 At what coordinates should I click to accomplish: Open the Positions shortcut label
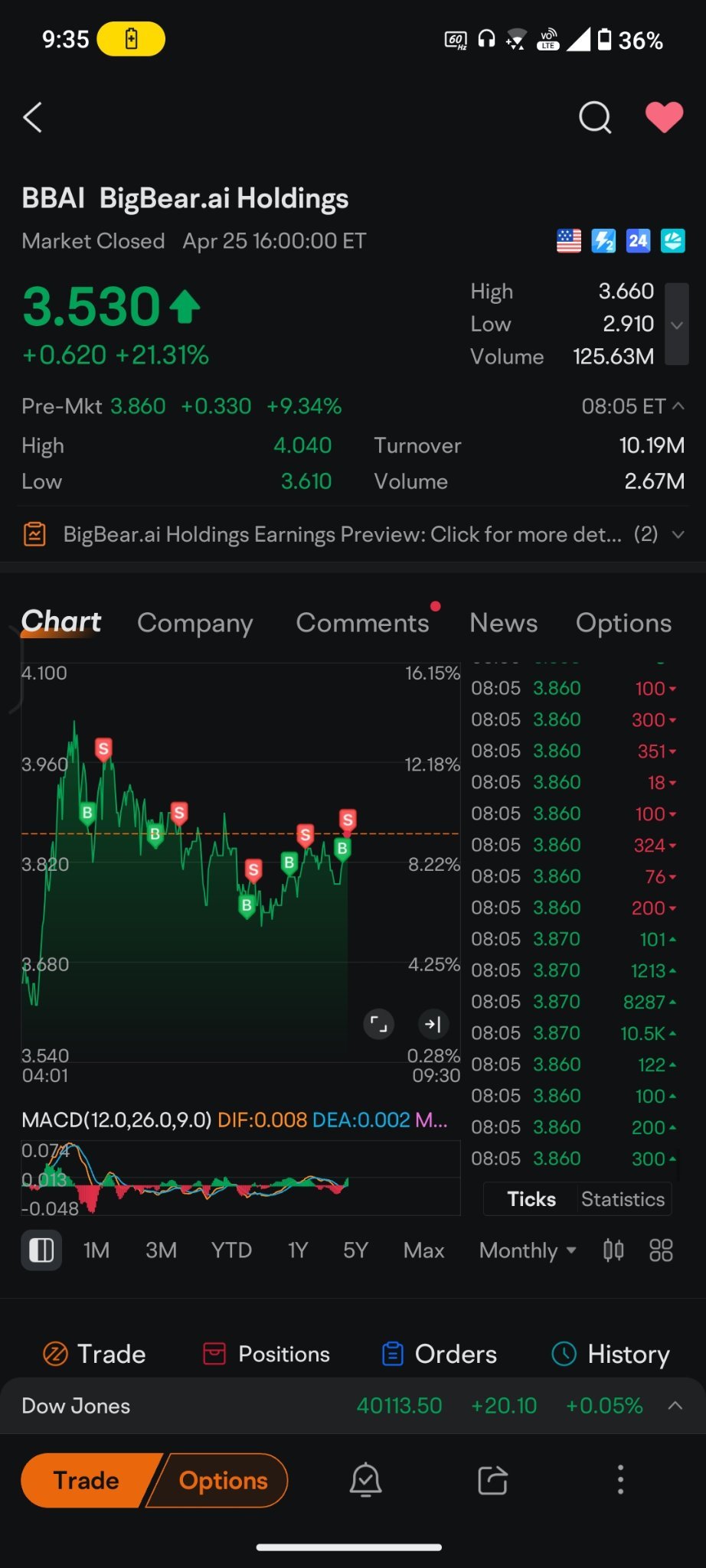click(284, 1354)
